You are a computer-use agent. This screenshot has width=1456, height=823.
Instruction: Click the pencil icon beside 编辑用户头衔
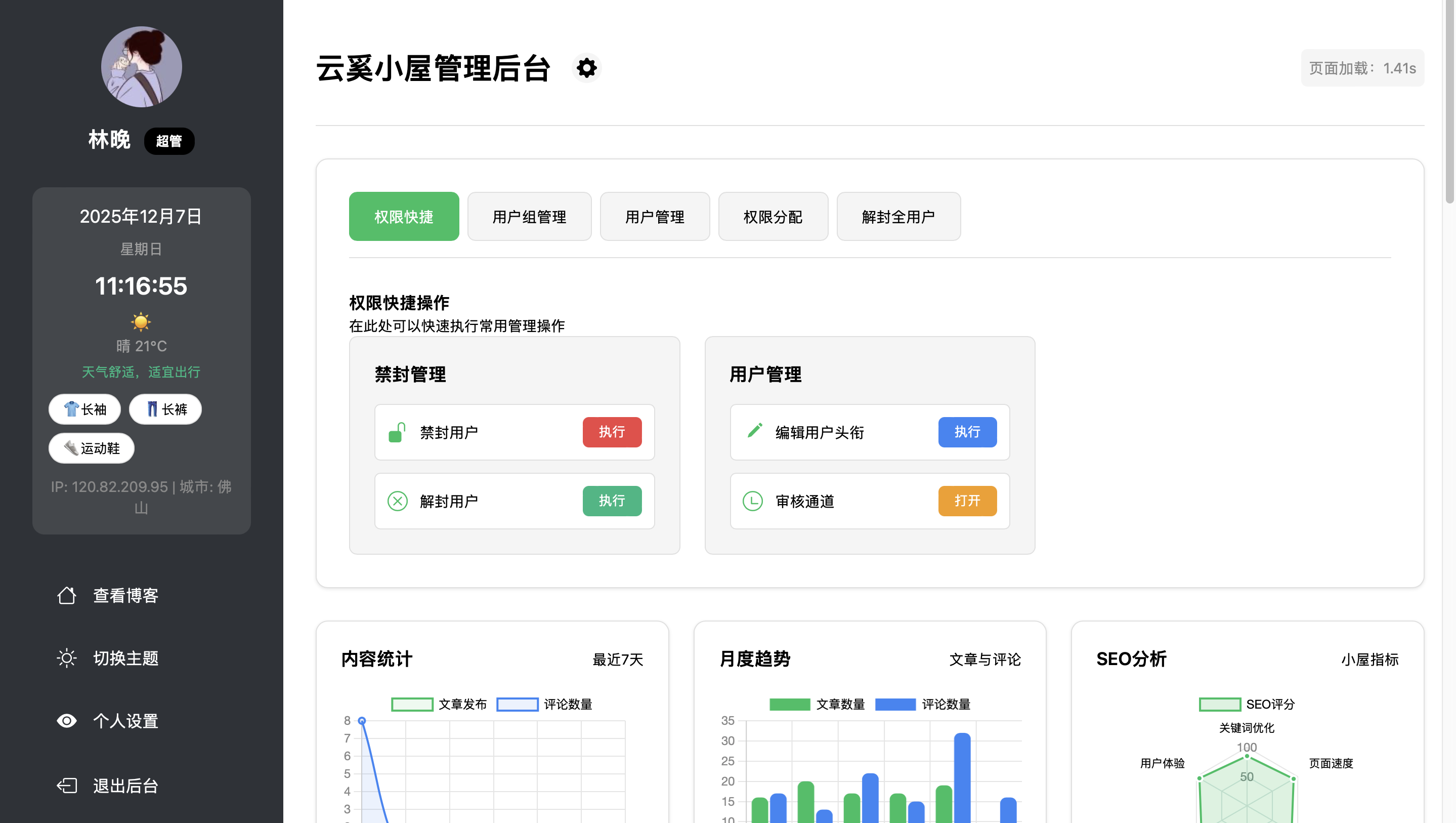(754, 431)
